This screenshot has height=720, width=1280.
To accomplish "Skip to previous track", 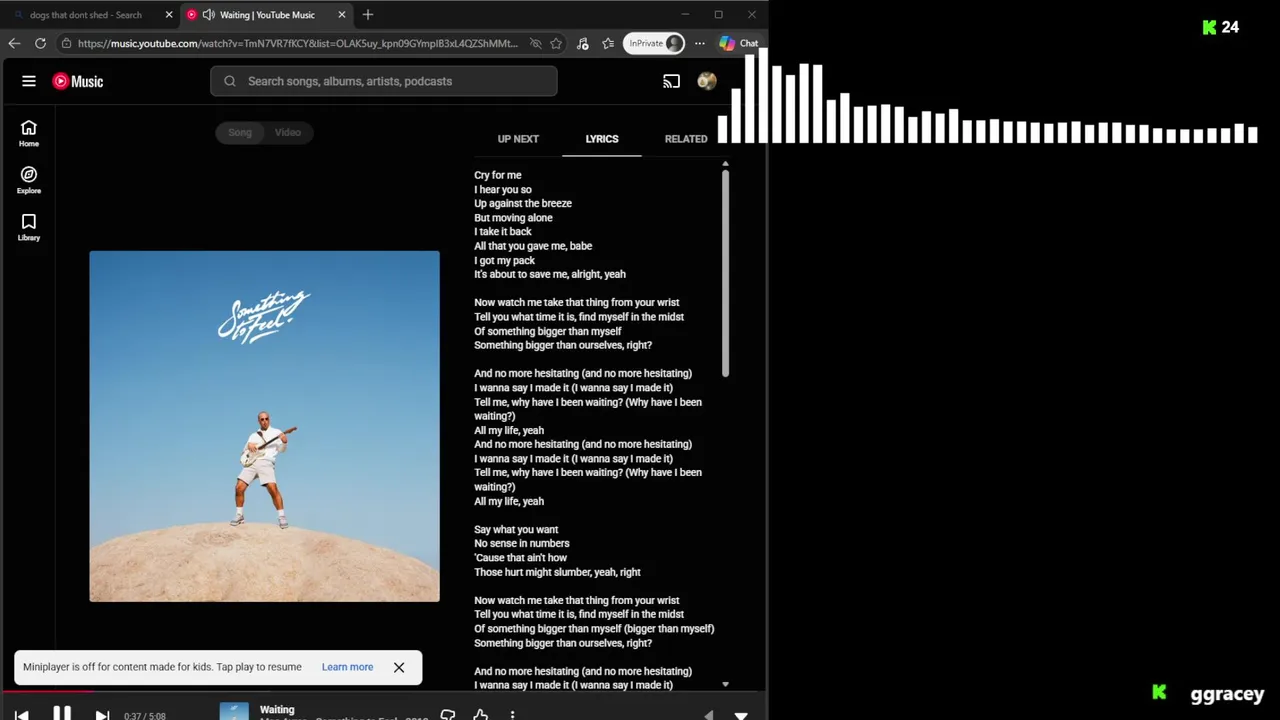I will [21, 714].
